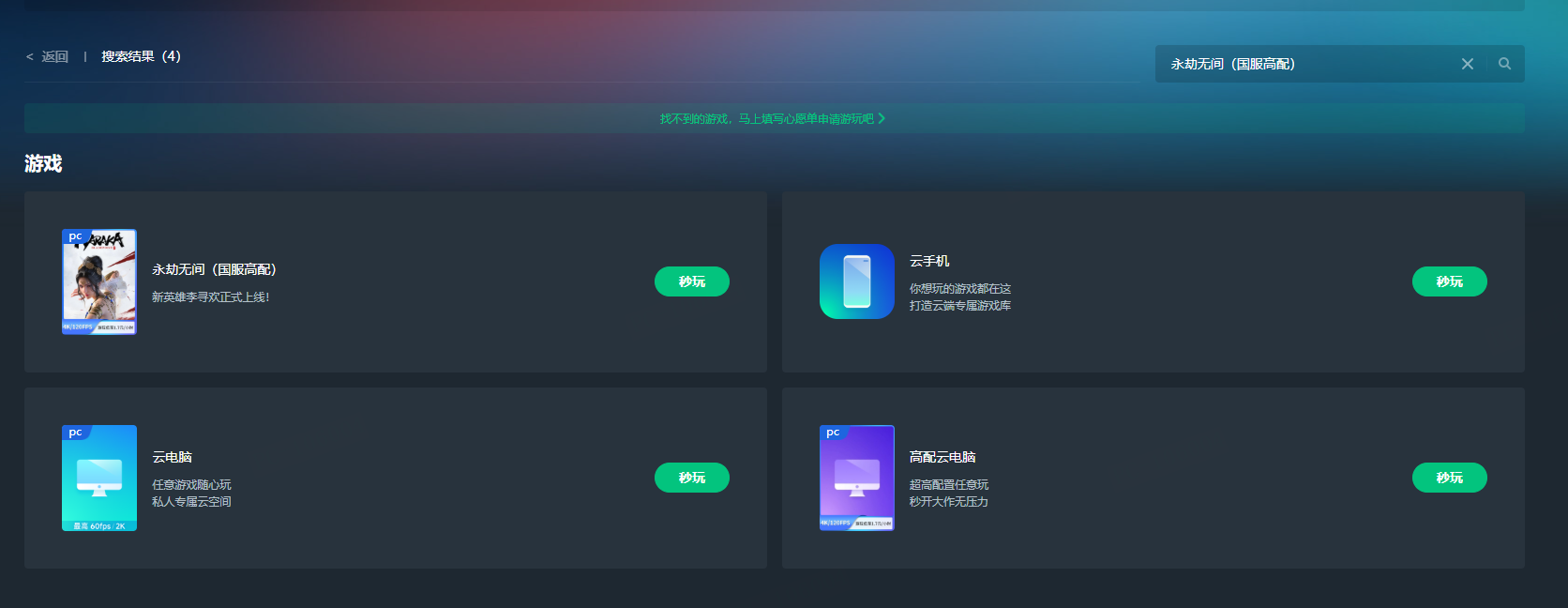
Task: Launch 高配云电脑 via 秒玩 button
Action: (1449, 478)
